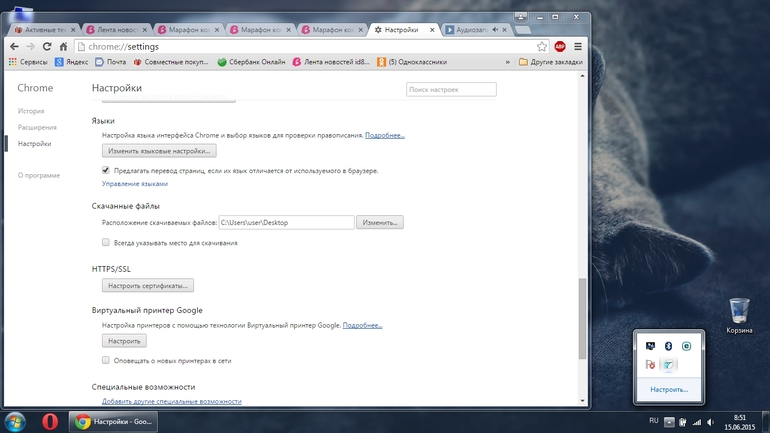Launch Opera from the taskbar

(50, 422)
